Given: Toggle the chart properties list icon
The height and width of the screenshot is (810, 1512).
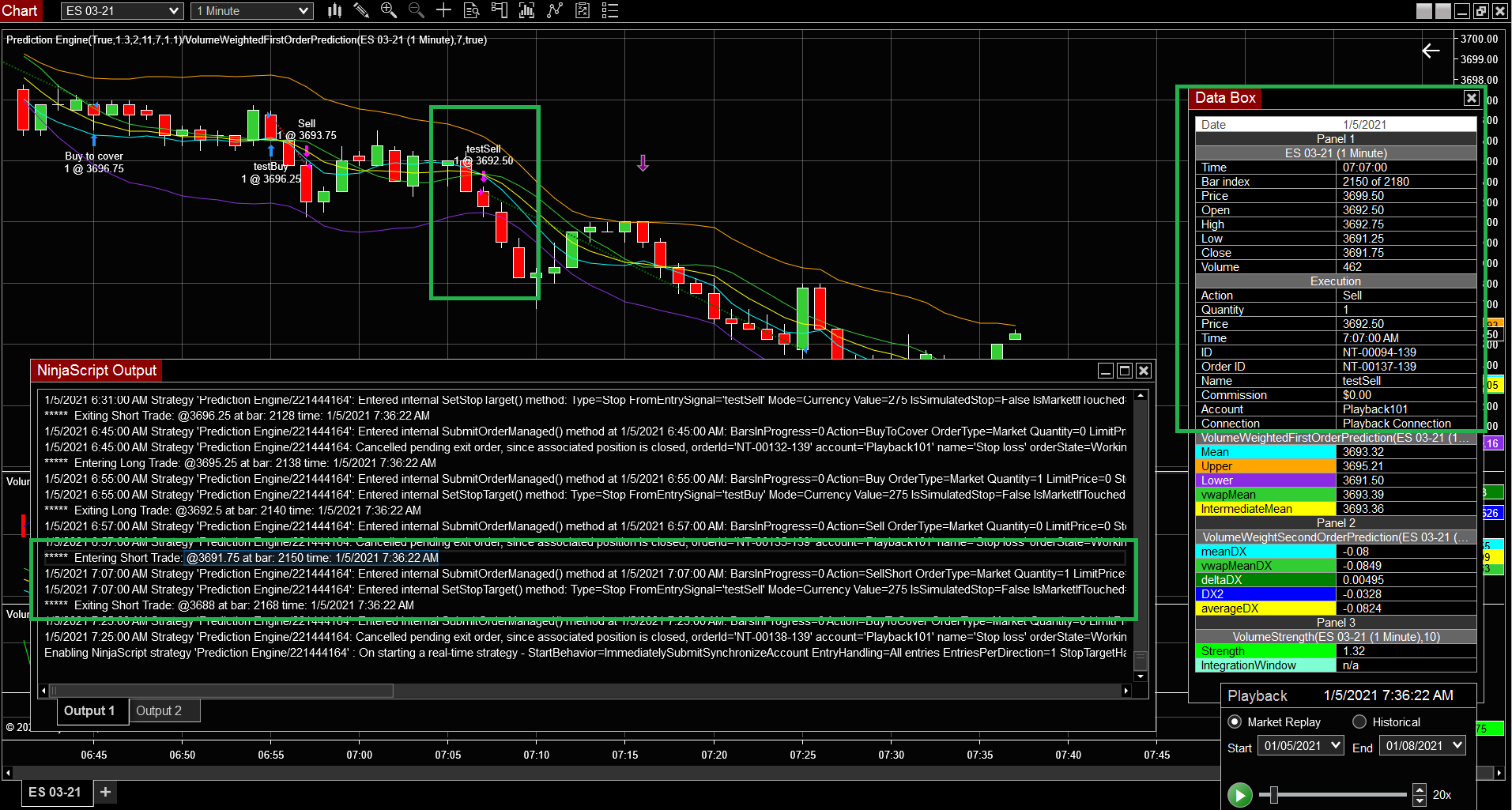Looking at the screenshot, I should [609, 10].
